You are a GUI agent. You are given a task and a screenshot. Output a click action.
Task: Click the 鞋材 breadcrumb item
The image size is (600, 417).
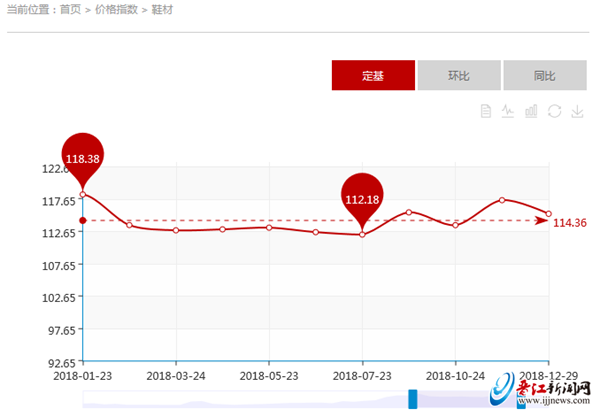pyautogui.click(x=163, y=9)
